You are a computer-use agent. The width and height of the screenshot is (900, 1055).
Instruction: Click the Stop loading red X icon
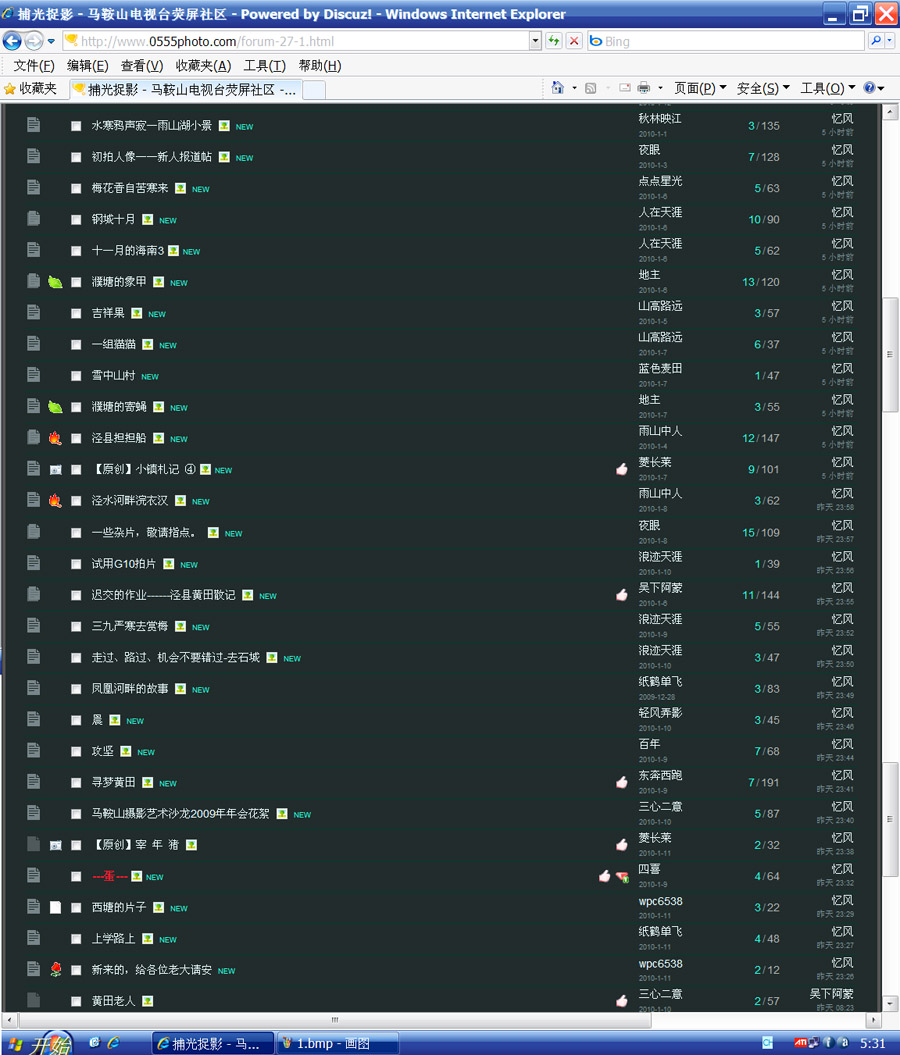click(x=574, y=41)
